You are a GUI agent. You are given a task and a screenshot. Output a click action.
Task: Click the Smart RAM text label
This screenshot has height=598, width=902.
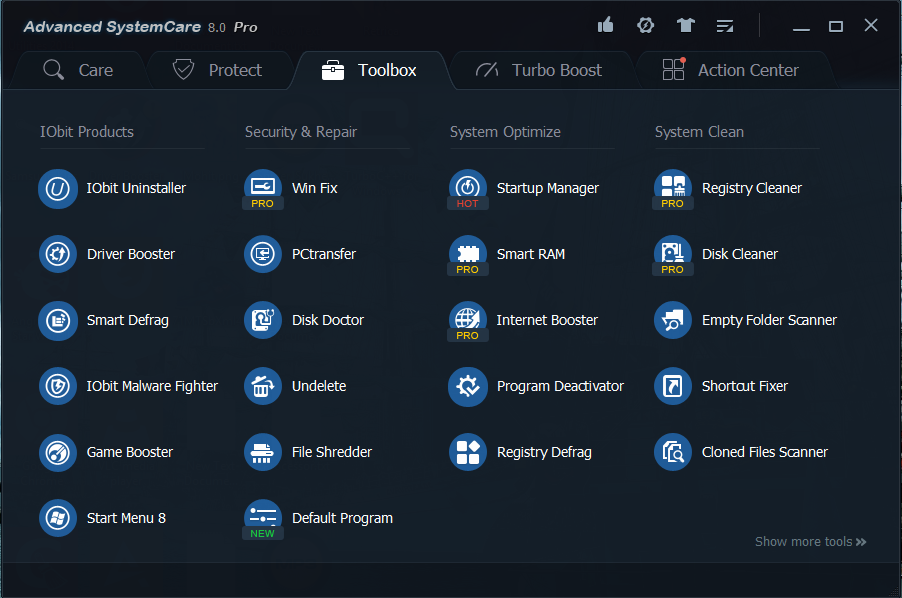pos(530,254)
